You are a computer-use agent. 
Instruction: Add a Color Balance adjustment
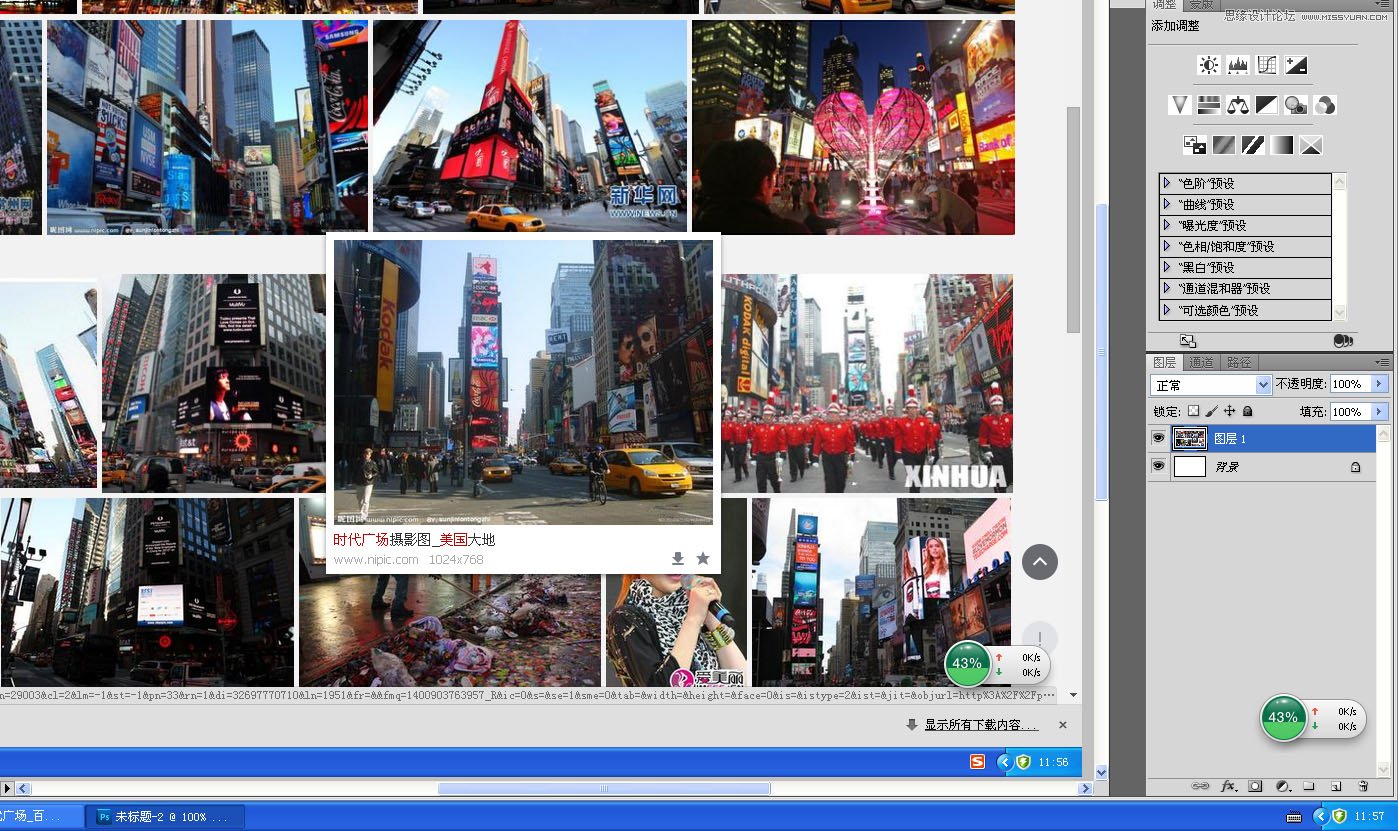pos(1238,105)
